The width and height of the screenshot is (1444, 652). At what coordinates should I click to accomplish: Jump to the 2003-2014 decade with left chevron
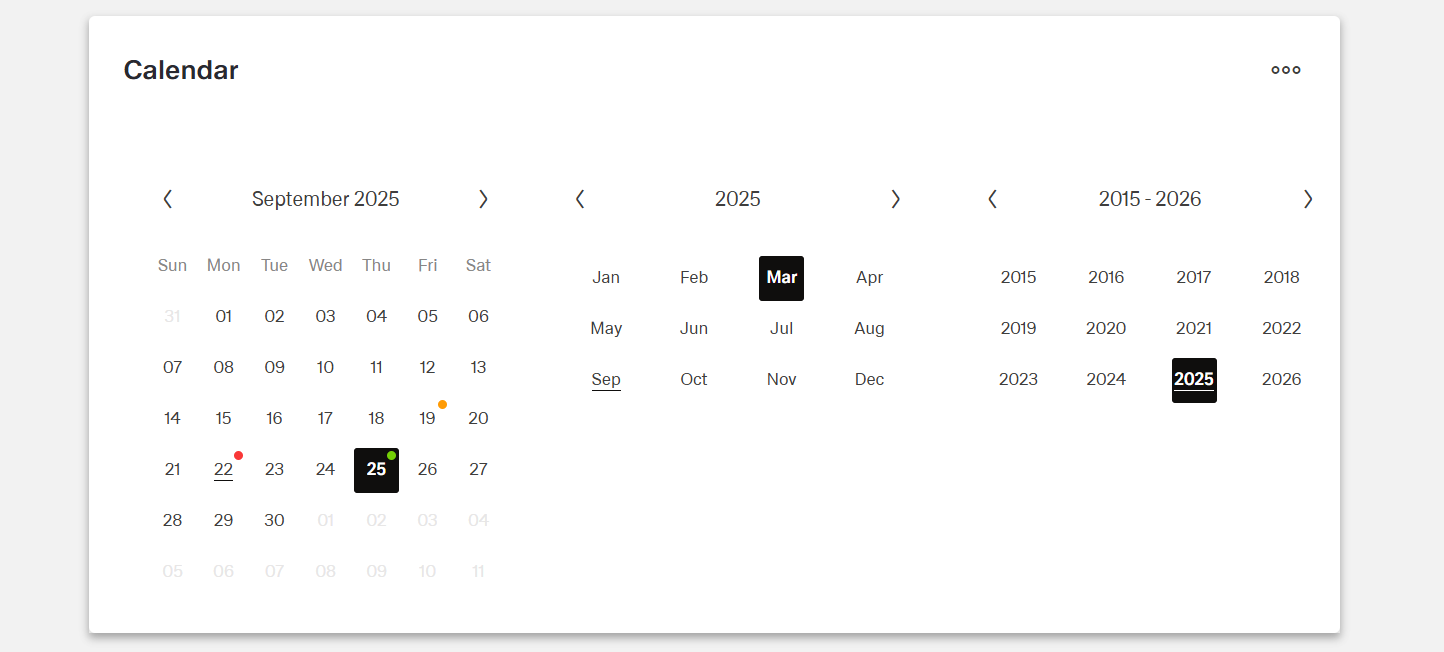point(992,199)
